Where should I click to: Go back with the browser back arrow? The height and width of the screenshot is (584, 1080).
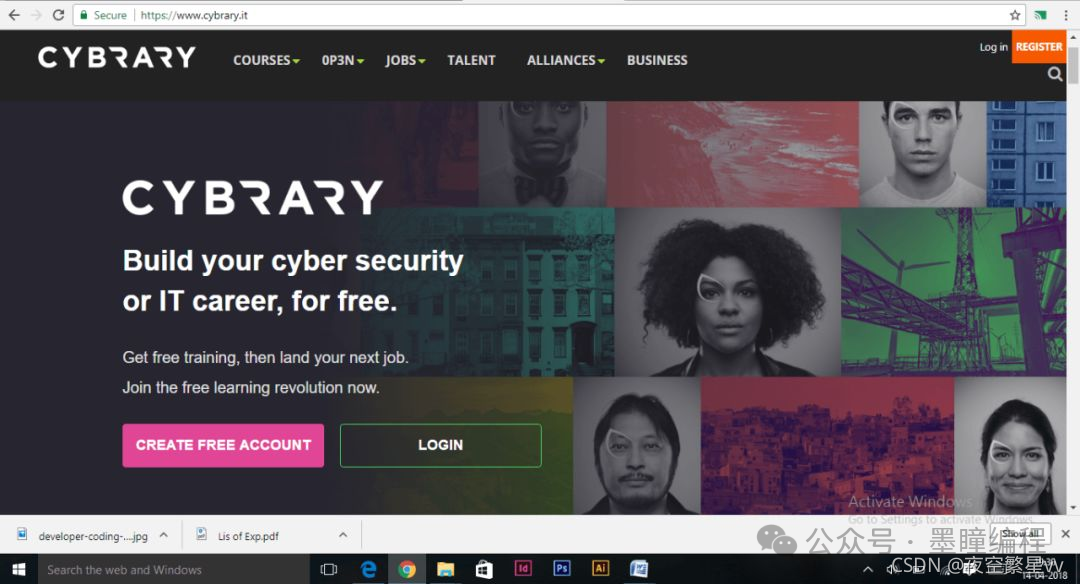(14, 14)
